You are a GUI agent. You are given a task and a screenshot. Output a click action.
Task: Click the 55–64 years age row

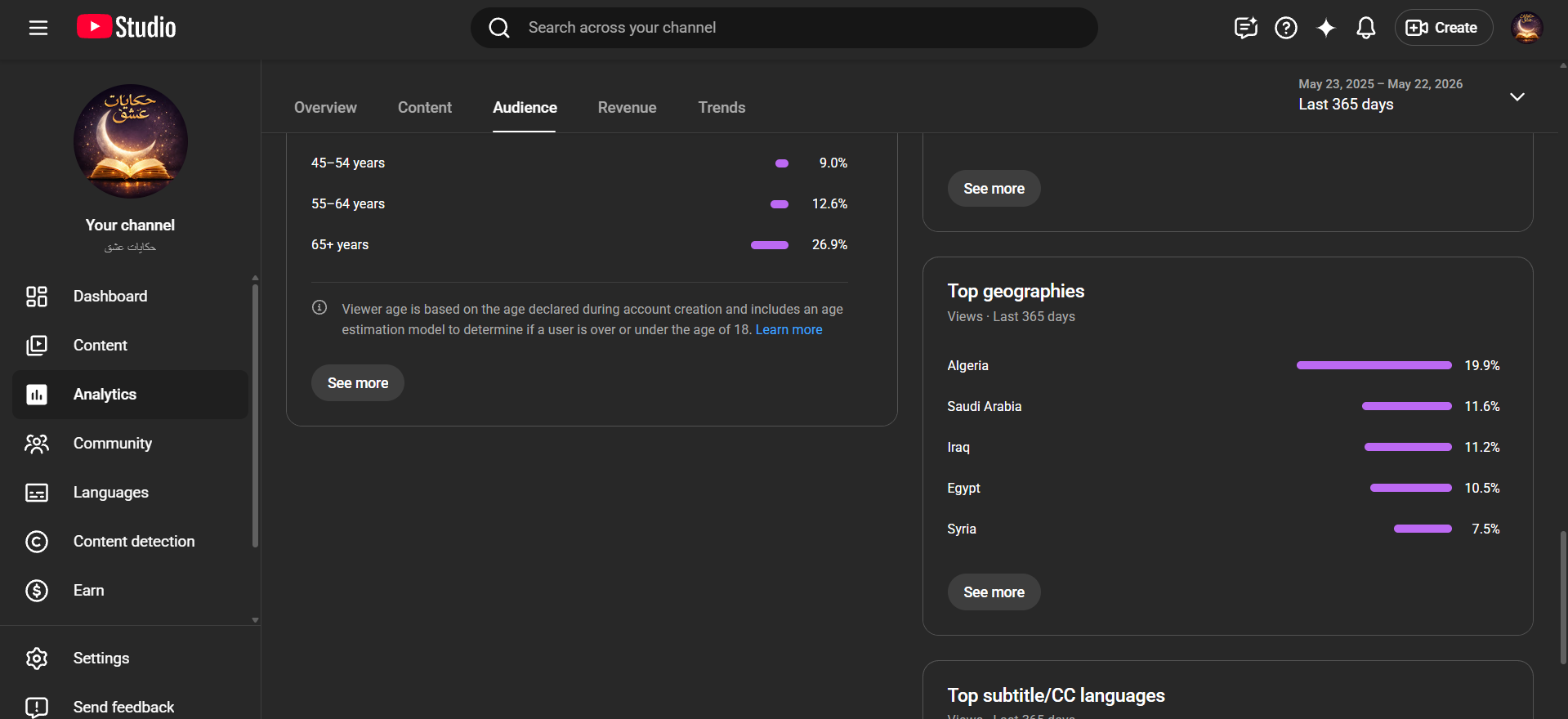[579, 204]
